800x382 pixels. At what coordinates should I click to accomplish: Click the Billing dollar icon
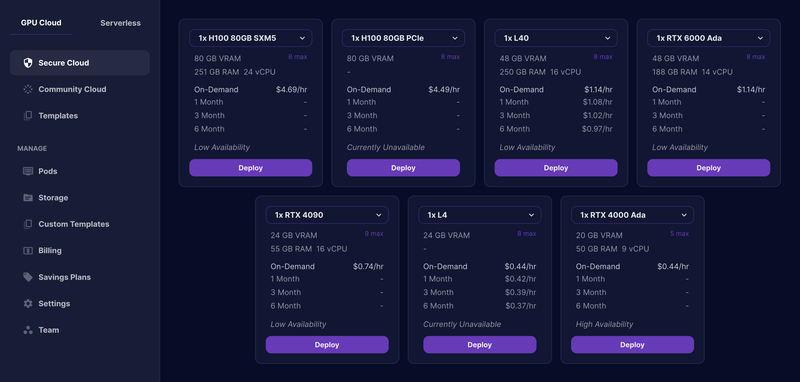28,250
